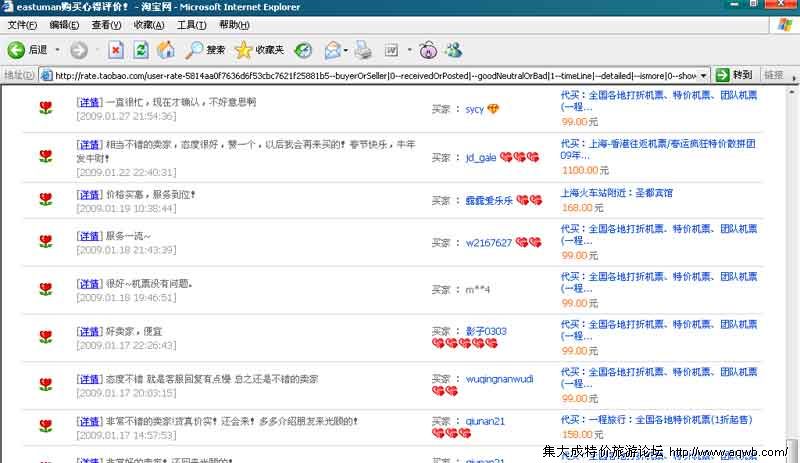Image resolution: width=800 pixels, height=463 pixels.
Task: Open buyer sycy profile link
Action: (474, 109)
